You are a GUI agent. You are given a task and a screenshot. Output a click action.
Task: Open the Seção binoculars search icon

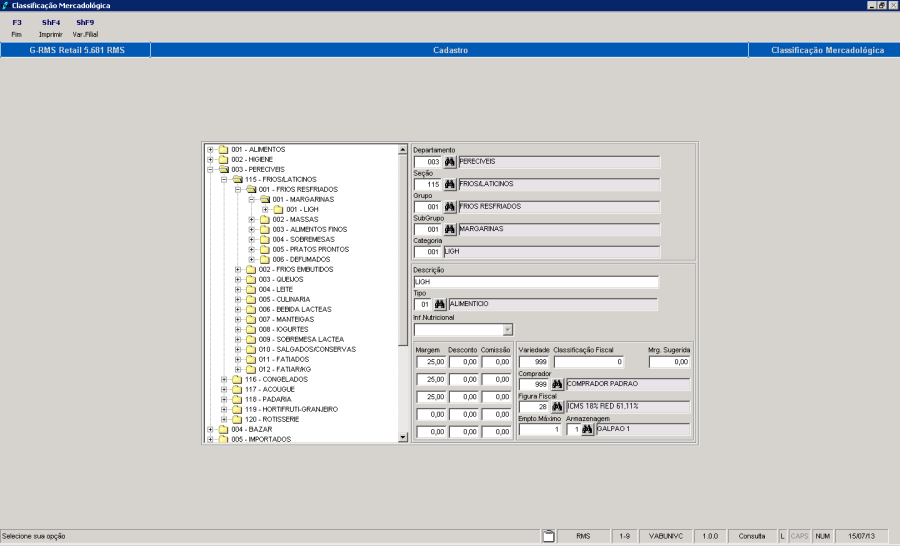coord(449,184)
